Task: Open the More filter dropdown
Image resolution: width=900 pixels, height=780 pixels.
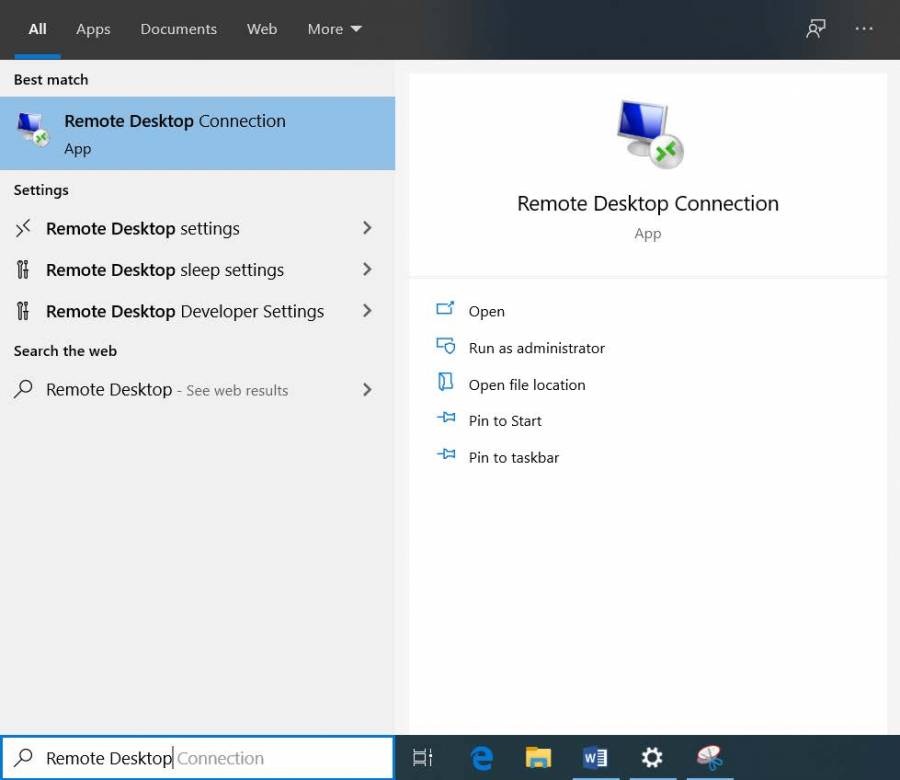Action: pyautogui.click(x=334, y=29)
